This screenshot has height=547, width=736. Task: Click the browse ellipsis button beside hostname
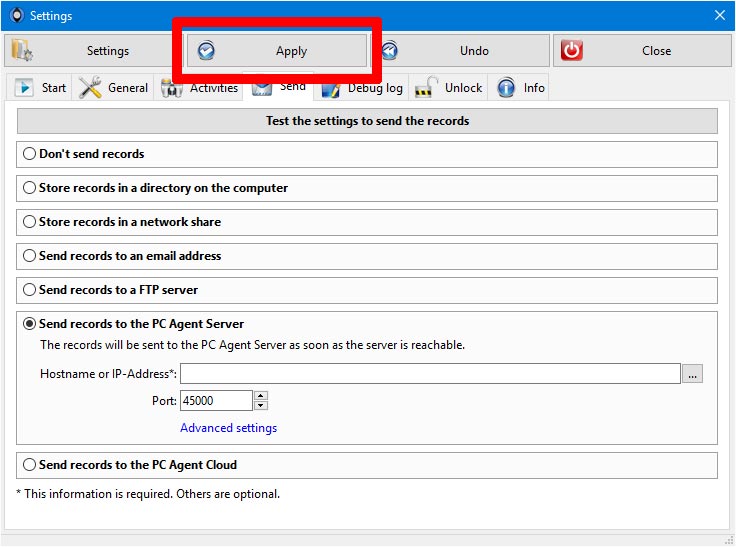[693, 374]
